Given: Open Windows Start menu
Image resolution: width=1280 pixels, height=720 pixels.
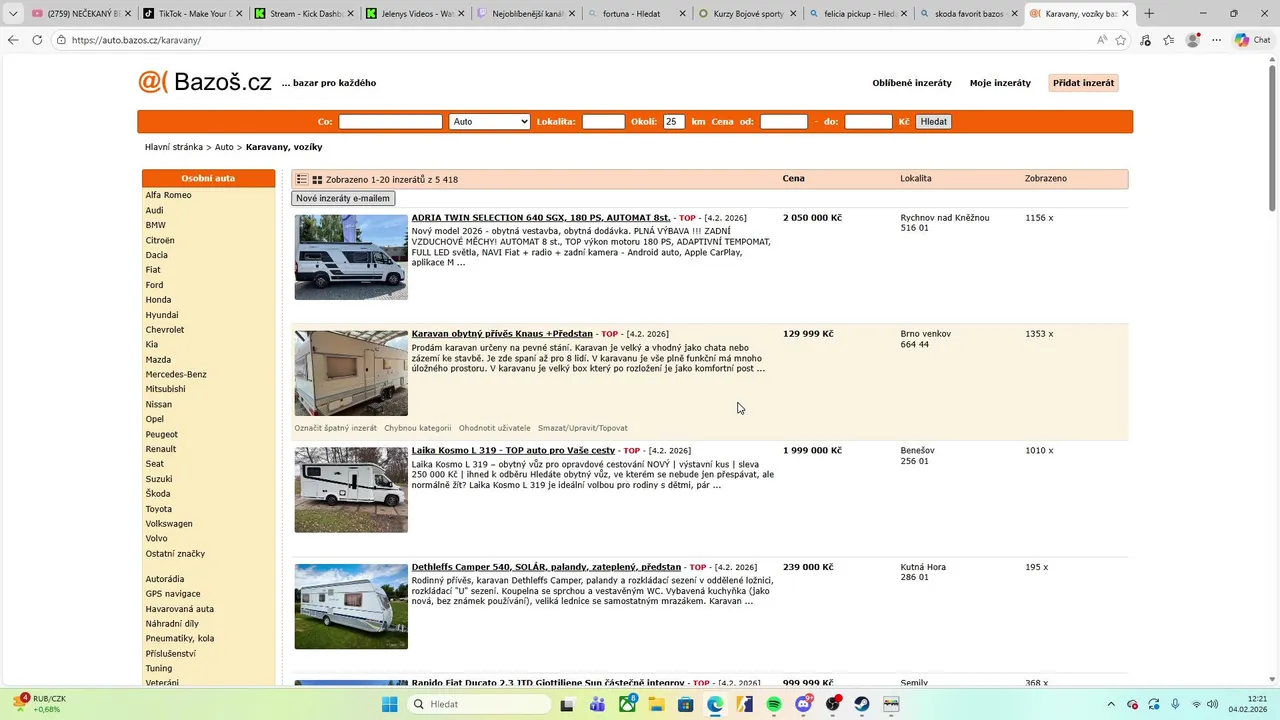Looking at the screenshot, I should (x=390, y=704).
